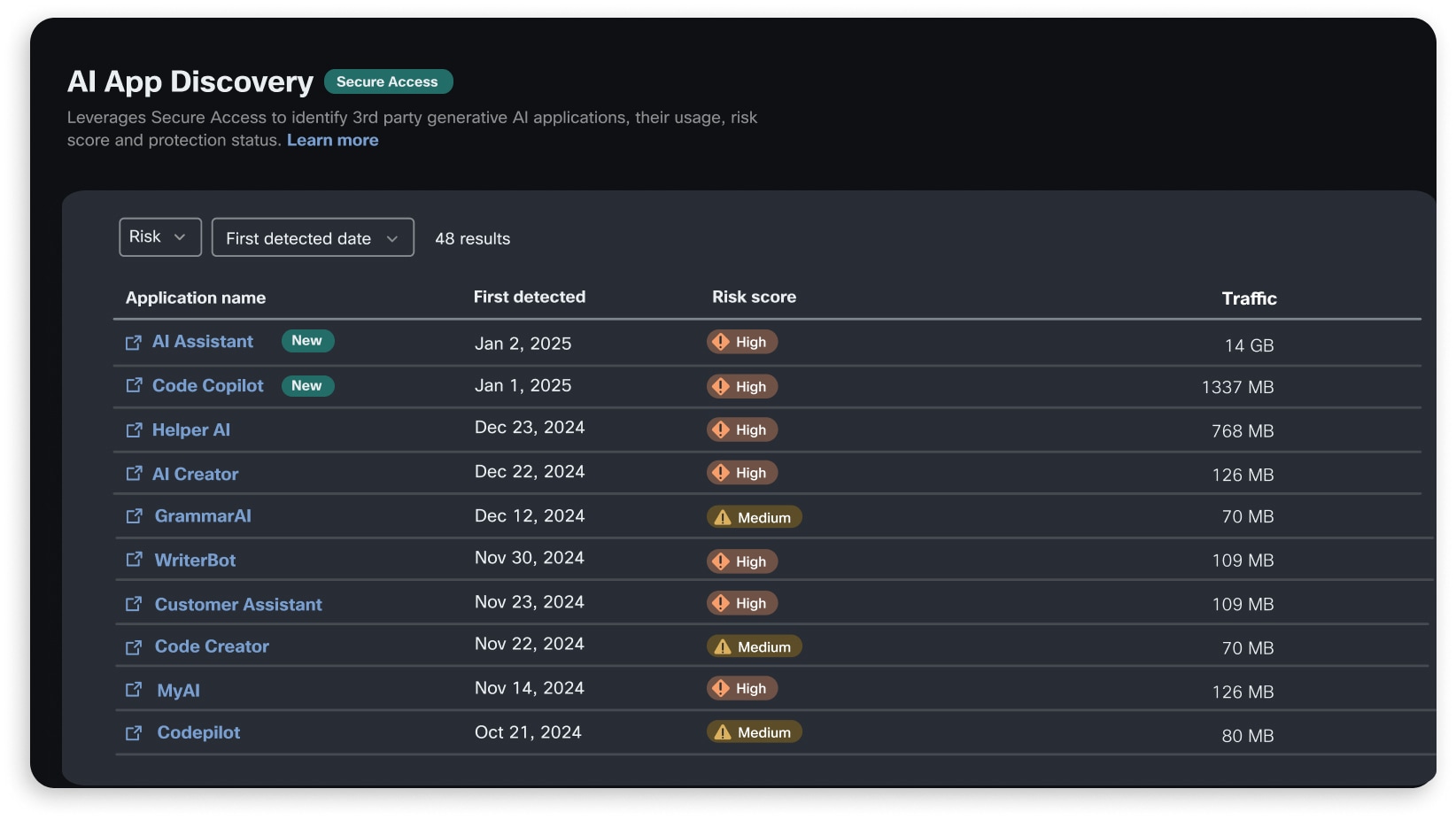
Task: Click the Secure Access badge
Action: pos(389,81)
